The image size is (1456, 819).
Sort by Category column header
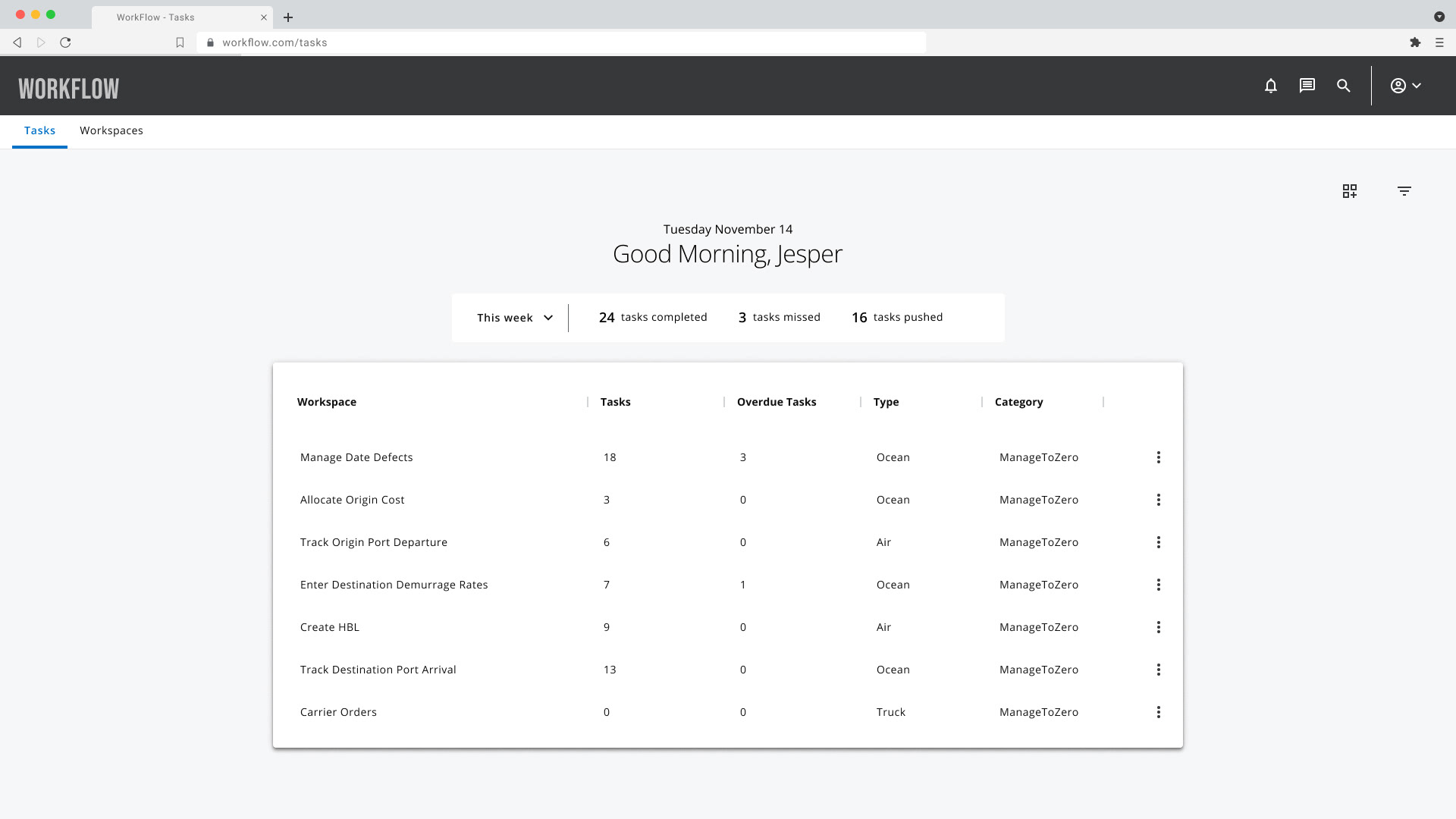(x=1019, y=402)
